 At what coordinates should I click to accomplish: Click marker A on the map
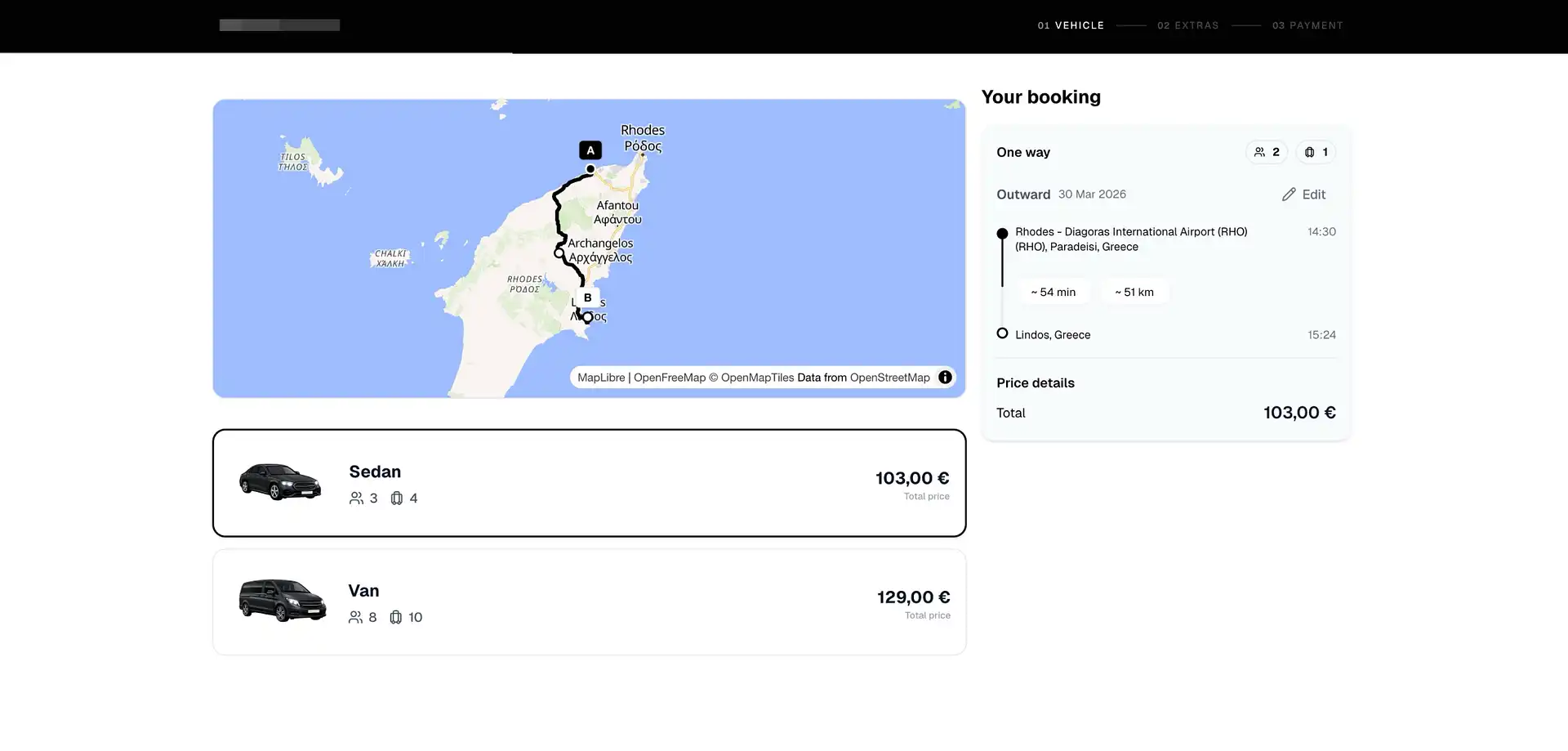[x=590, y=150]
